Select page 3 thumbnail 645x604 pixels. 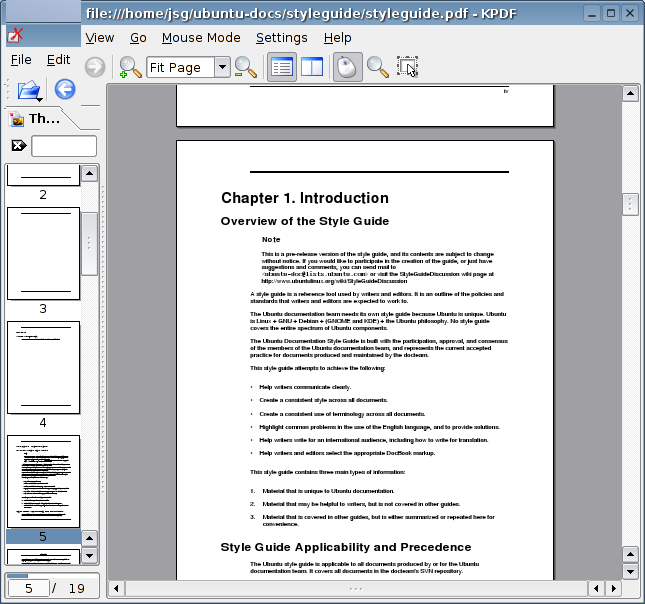(43, 253)
